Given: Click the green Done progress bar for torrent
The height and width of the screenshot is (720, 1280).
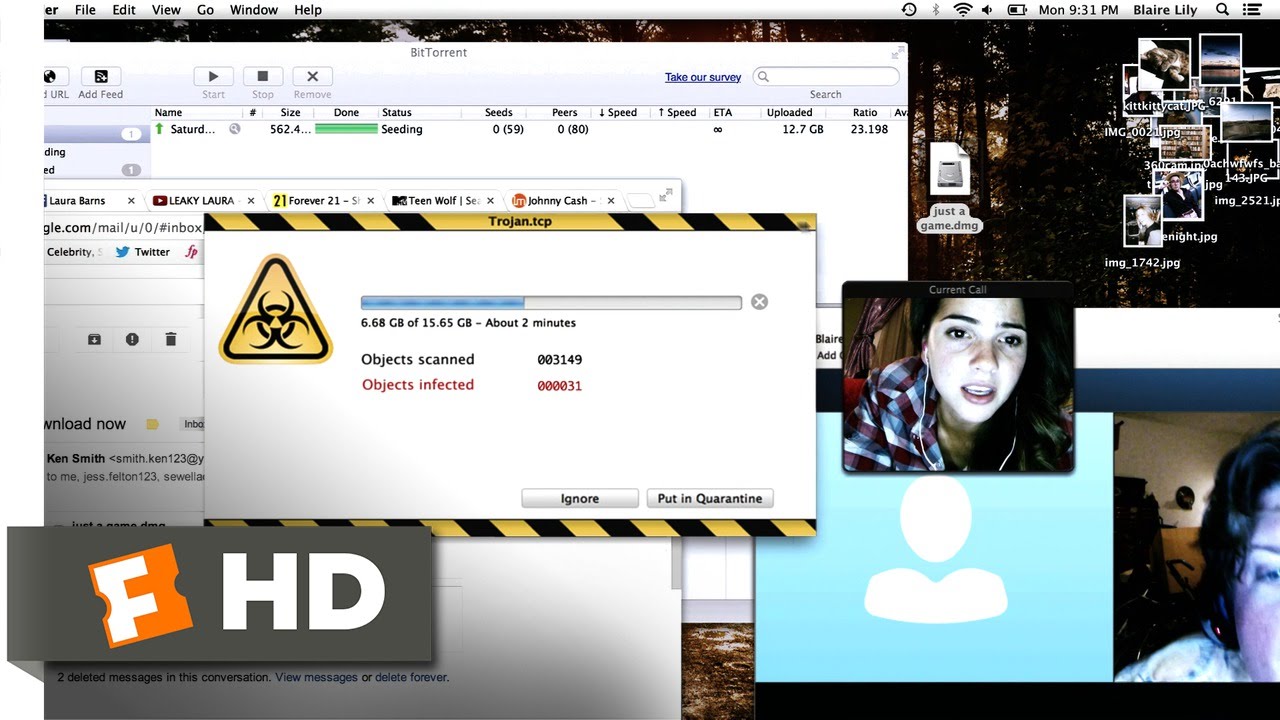Looking at the screenshot, I should [346, 129].
